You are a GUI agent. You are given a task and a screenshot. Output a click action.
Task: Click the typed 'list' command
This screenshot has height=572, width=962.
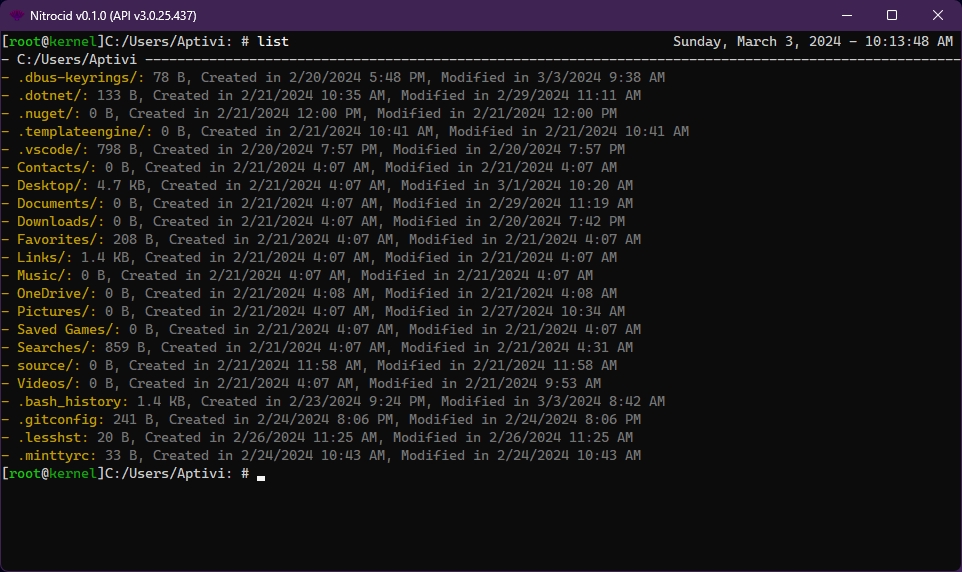click(x=273, y=42)
